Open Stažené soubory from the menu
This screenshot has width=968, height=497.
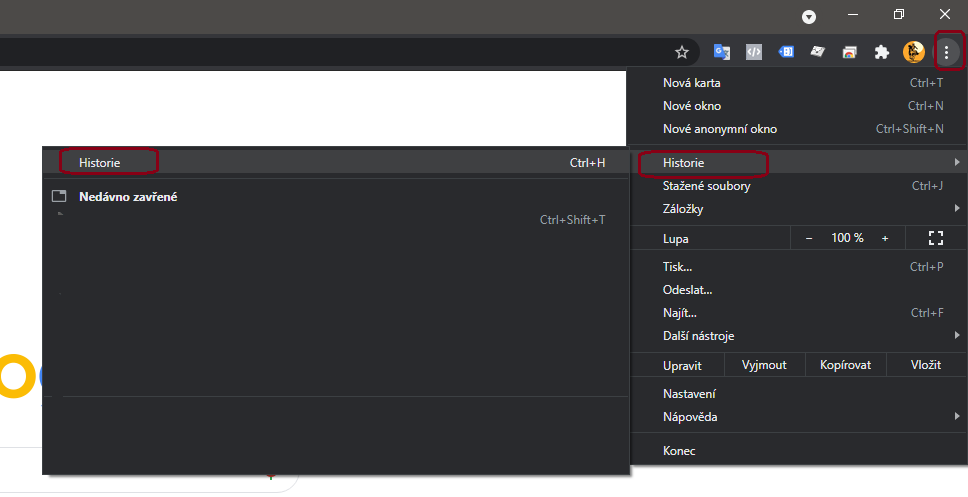click(x=707, y=186)
